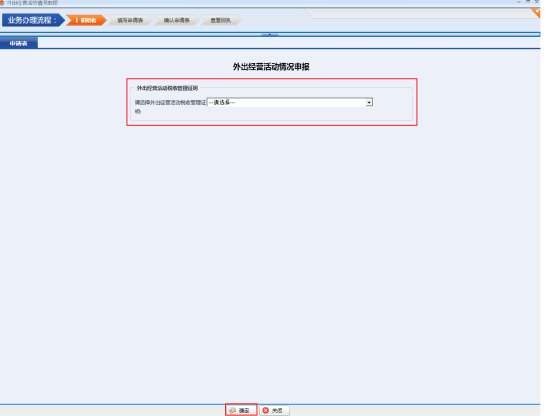This screenshot has width=554, height=416.
Task: Select the 确认申请表 workflow step
Action: tap(176, 20)
